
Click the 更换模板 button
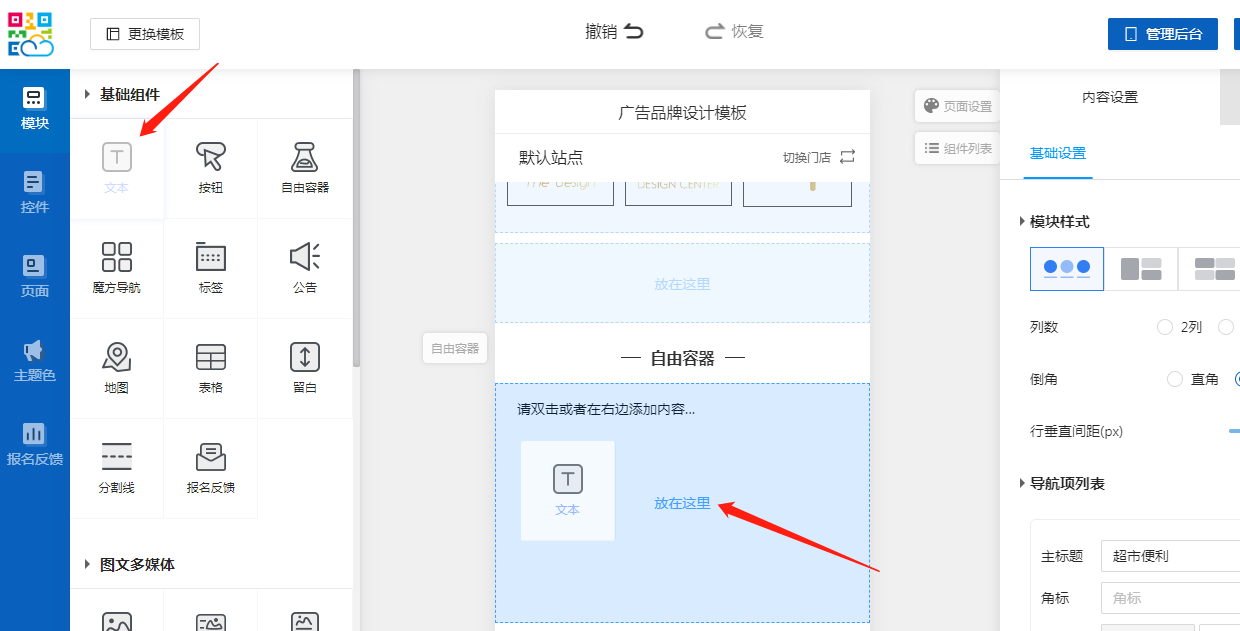pyautogui.click(x=145, y=34)
